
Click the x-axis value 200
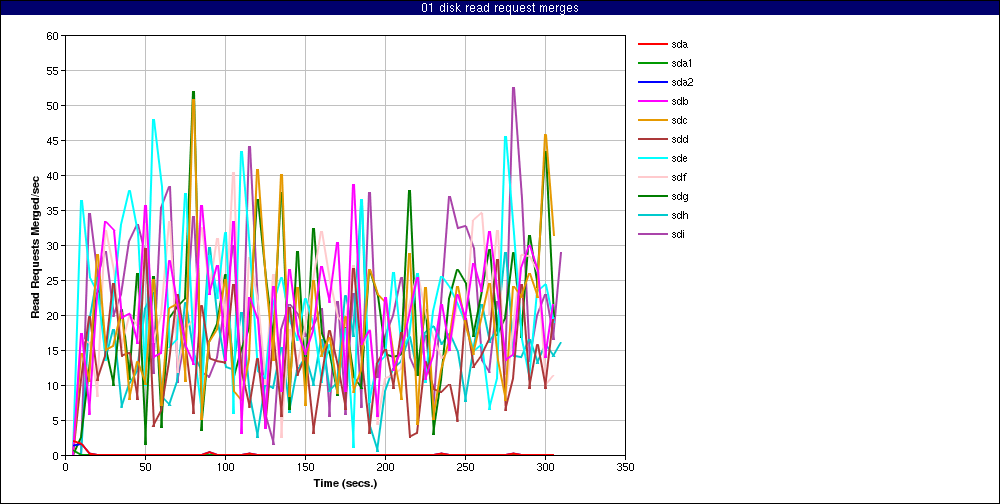(x=385, y=468)
